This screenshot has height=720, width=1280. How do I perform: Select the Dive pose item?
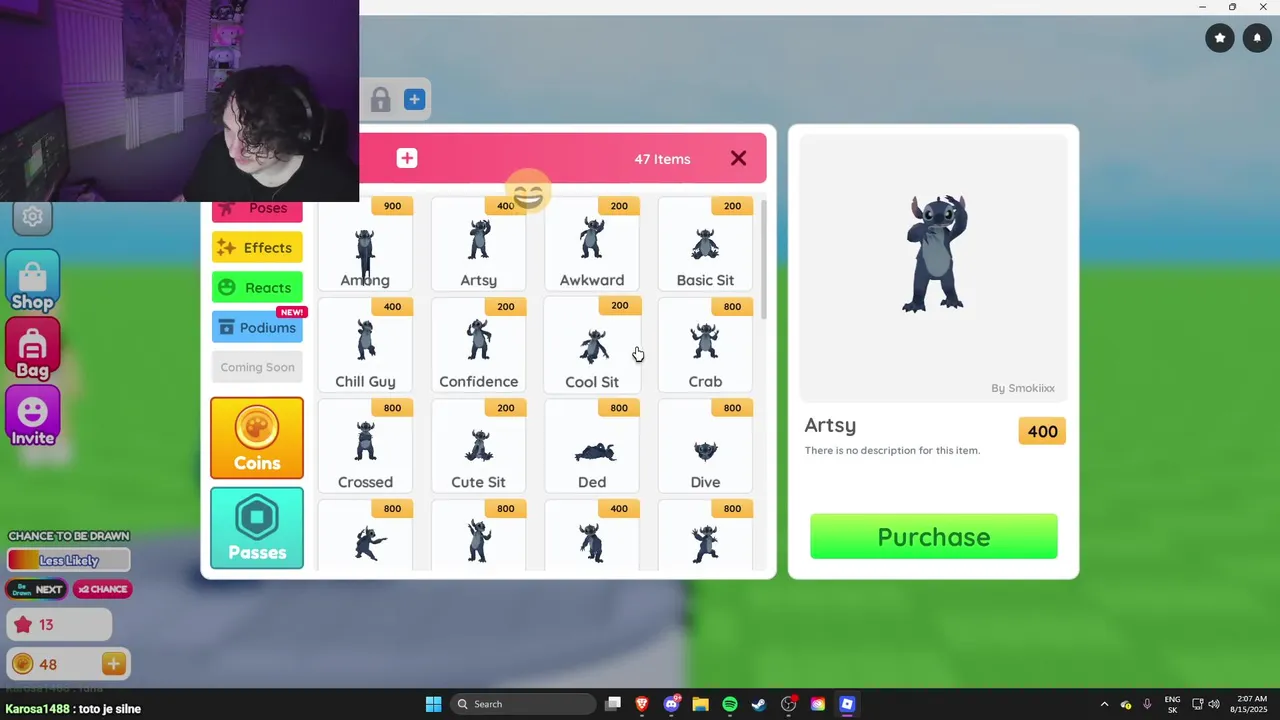(705, 446)
